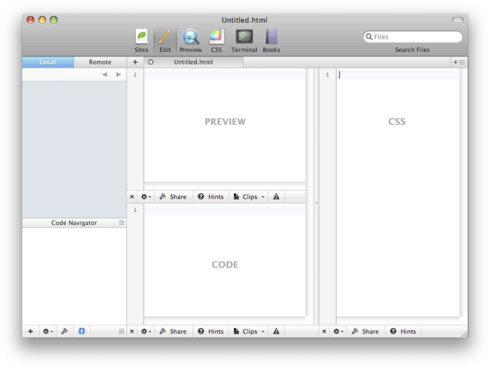The width and height of the screenshot is (490, 368).
Task: Add a new document tab
Action: click(x=135, y=62)
